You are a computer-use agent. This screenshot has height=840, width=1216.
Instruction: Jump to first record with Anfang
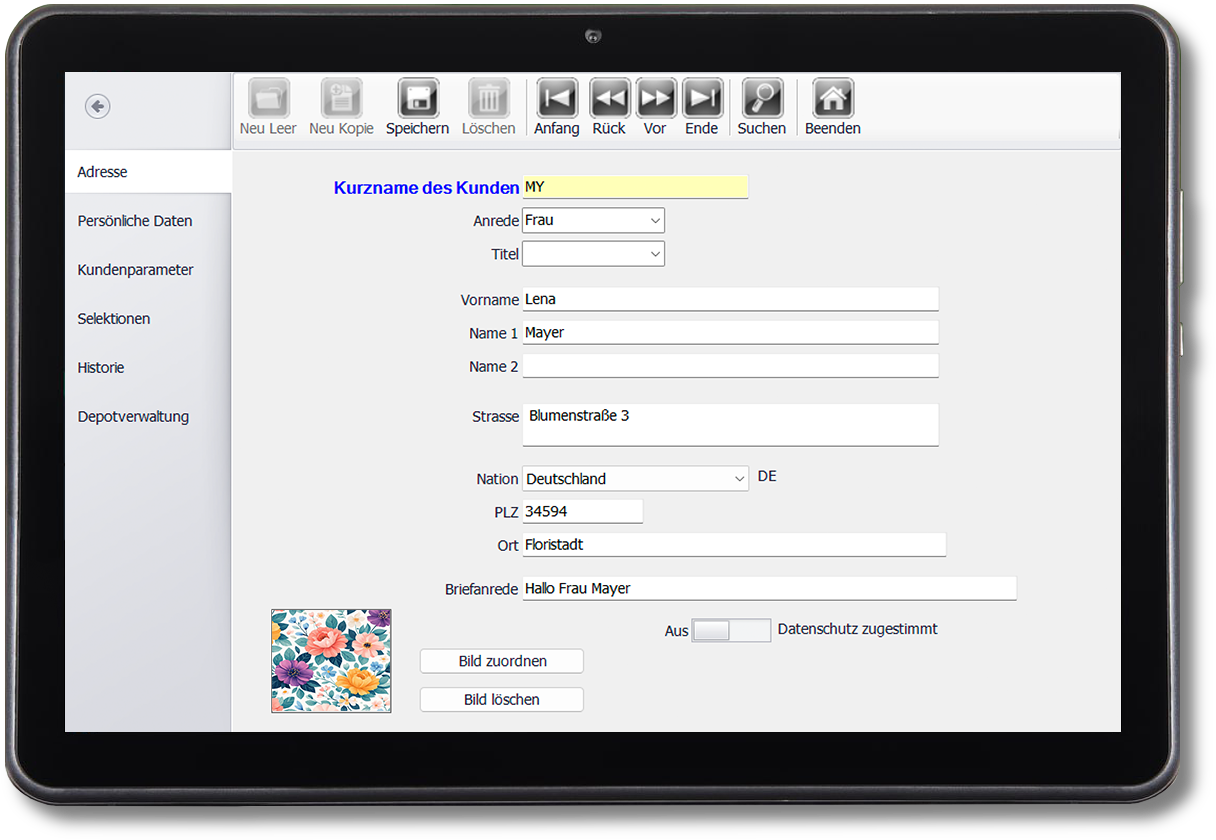pyautogui.click(x=557, y=99)
